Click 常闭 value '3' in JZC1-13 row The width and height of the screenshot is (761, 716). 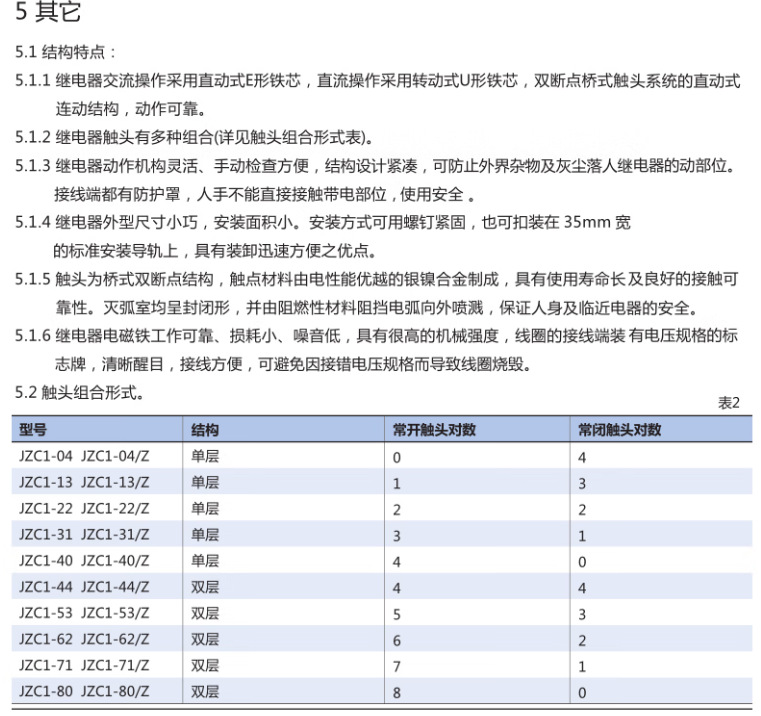[x=582, y=484]
